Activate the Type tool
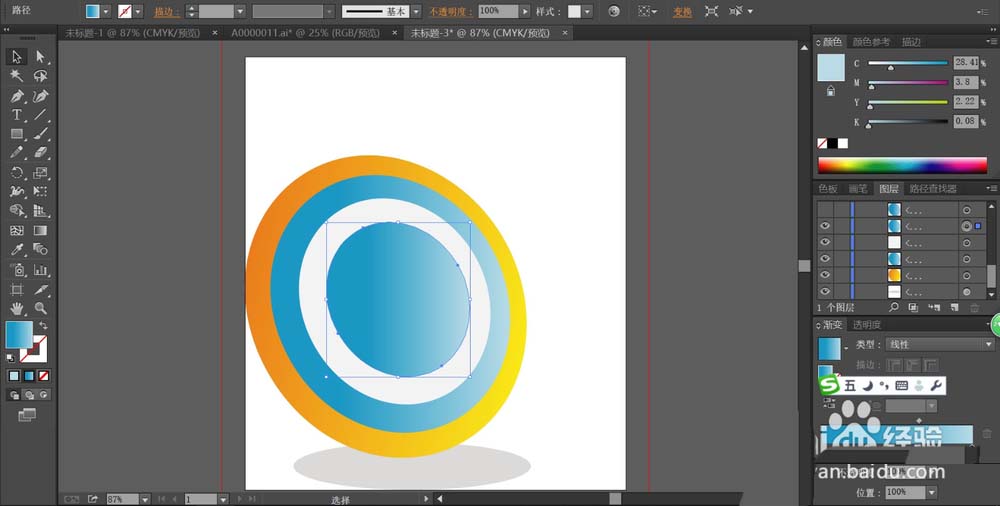This screenshot has width=1000, height=506. point(17,115)
